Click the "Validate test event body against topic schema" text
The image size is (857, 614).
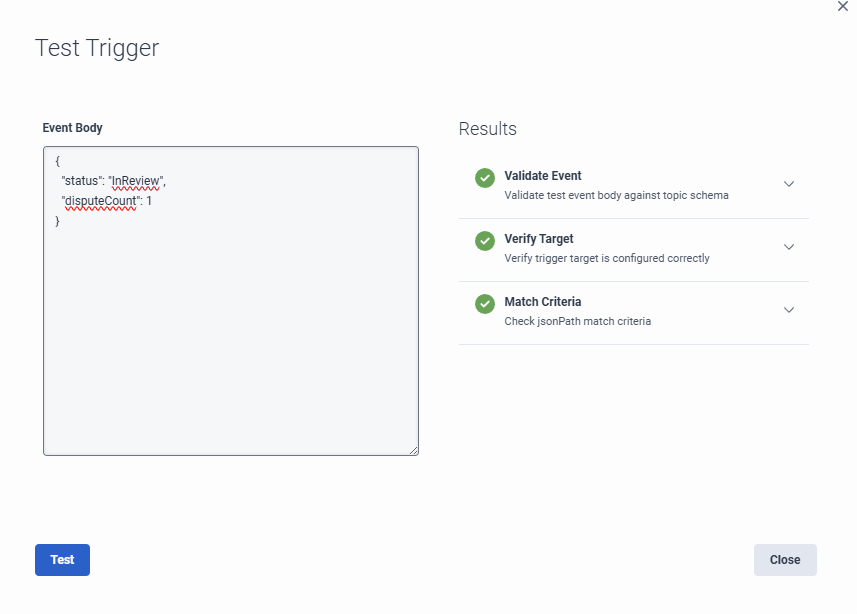(x=616, y=196)
